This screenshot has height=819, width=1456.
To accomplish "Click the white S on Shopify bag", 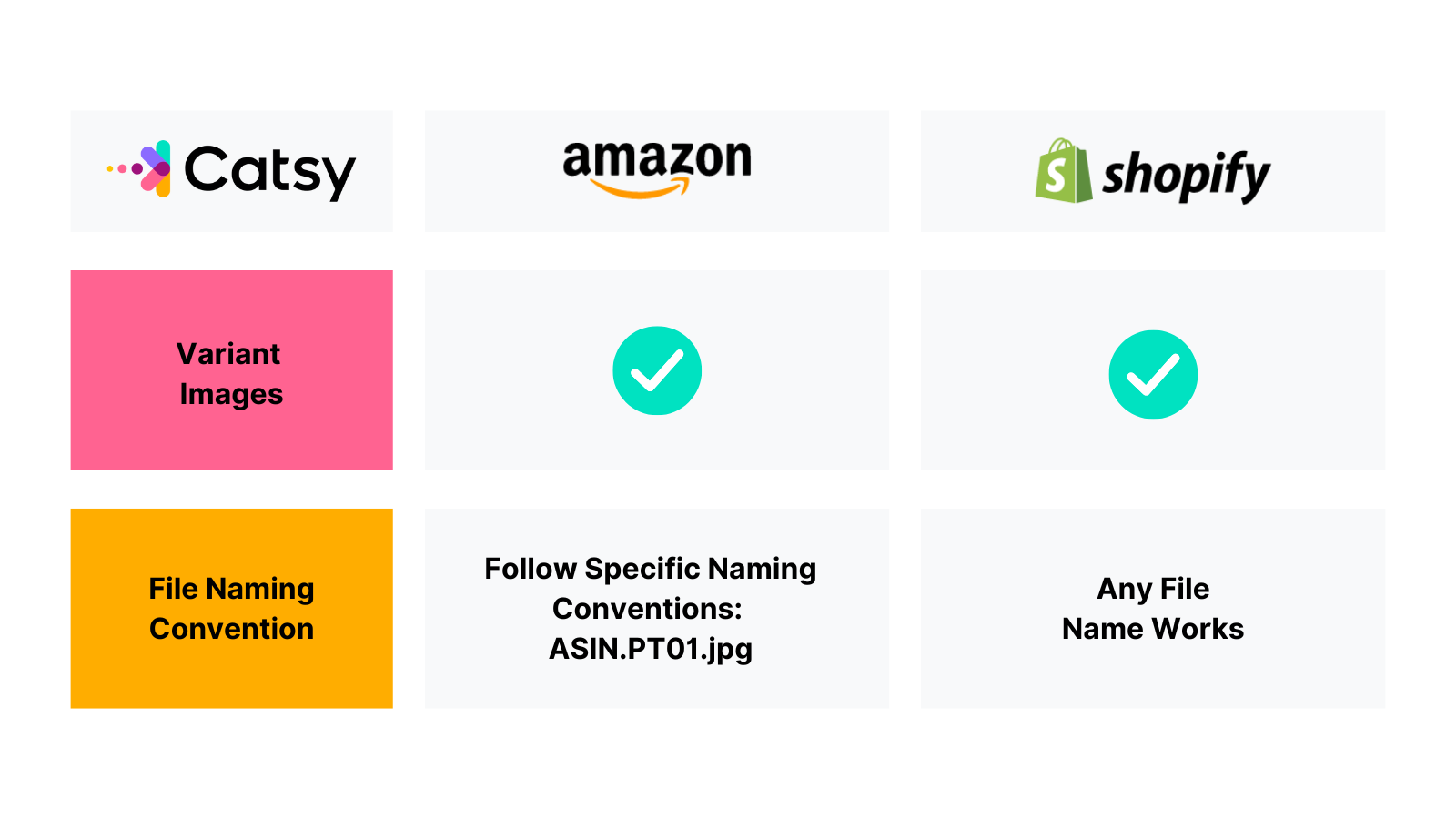I will click(1056, 177).
